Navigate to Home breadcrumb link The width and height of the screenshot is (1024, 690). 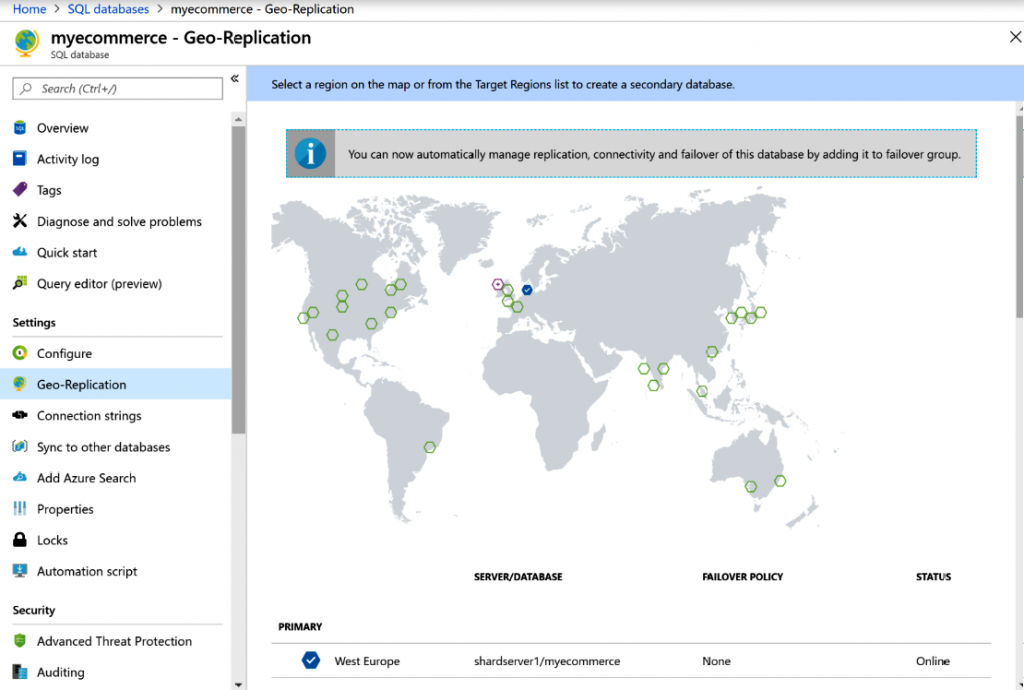point(29,9)
